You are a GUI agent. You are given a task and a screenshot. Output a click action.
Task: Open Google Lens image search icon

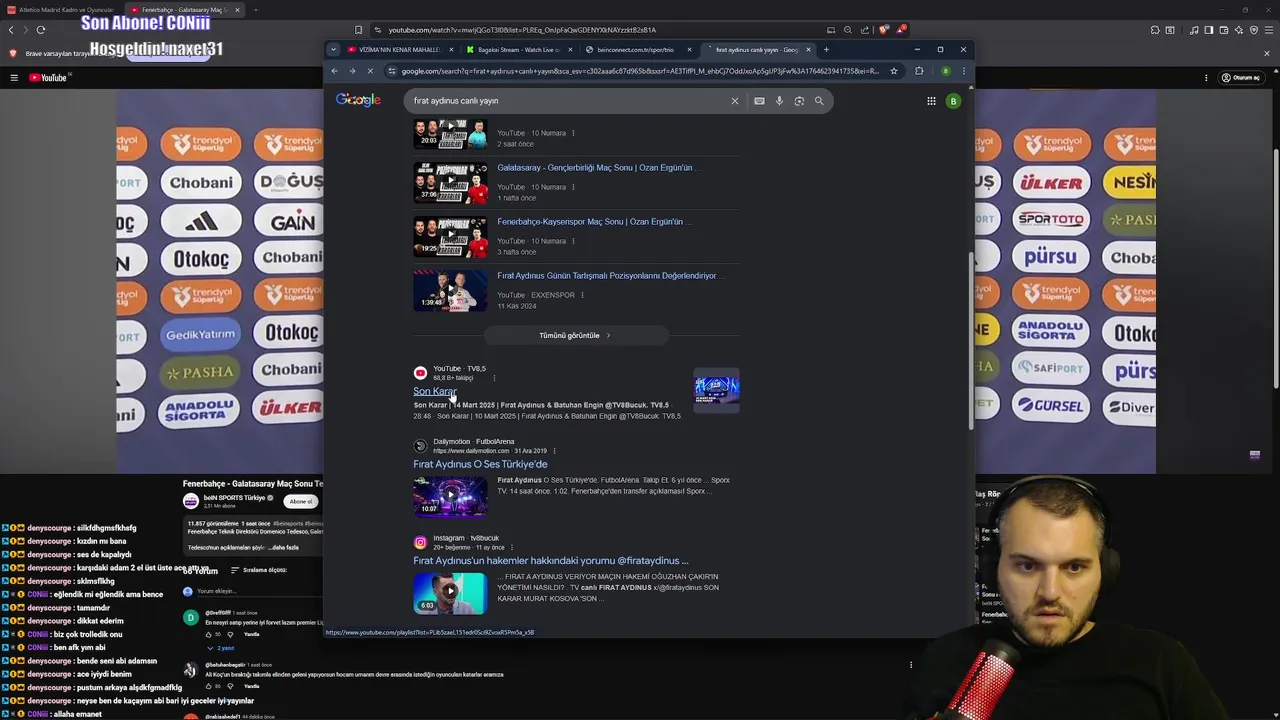(799, 101)
